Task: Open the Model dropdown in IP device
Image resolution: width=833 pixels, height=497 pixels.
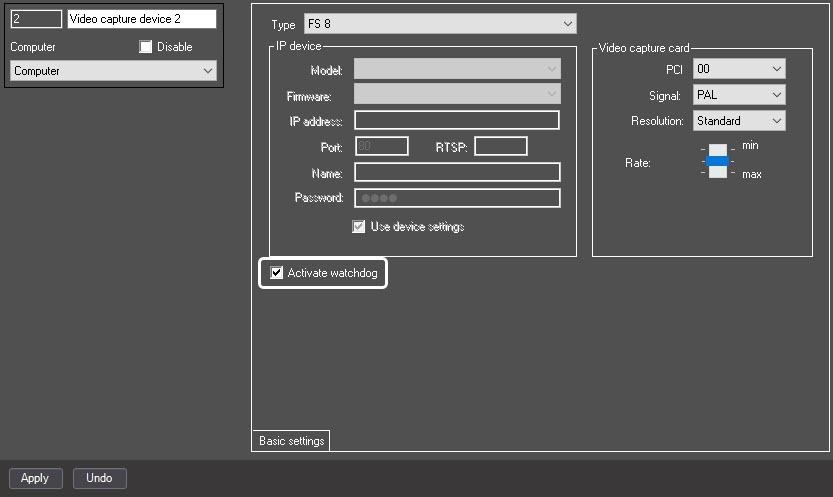Action: pyautogui.click(x=457, y=69)
